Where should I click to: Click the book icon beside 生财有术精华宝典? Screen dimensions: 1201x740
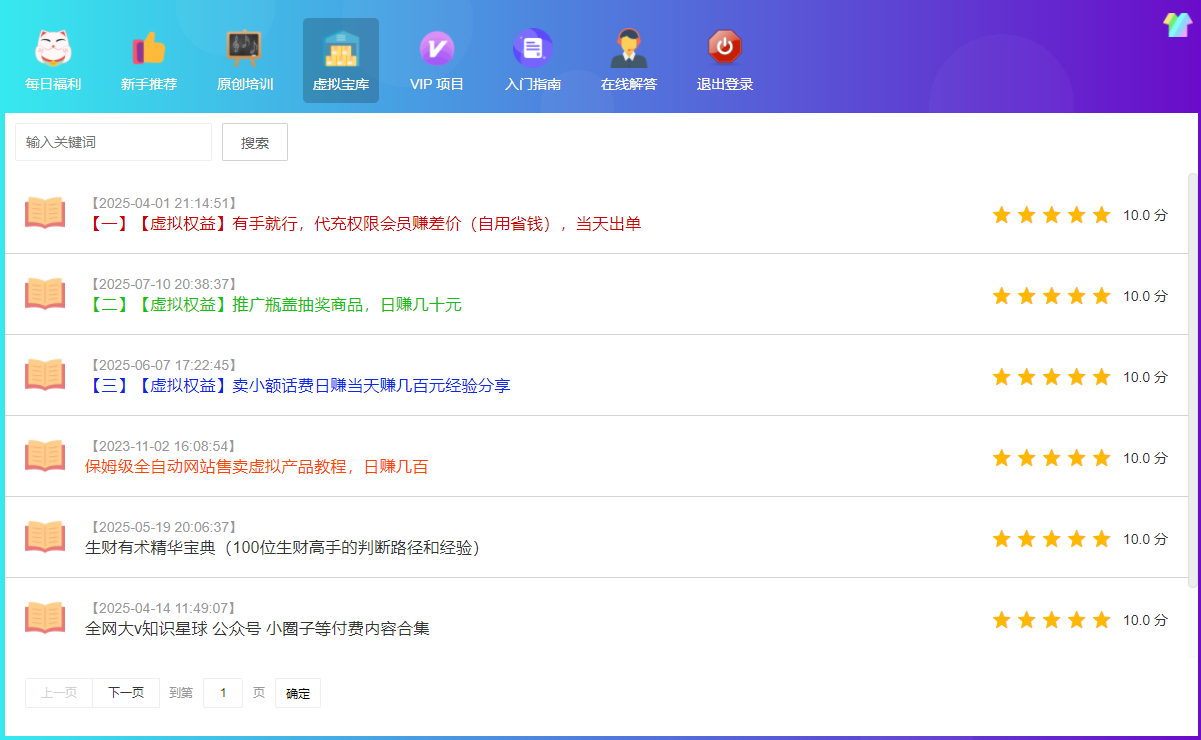click(x=45, y=537)
